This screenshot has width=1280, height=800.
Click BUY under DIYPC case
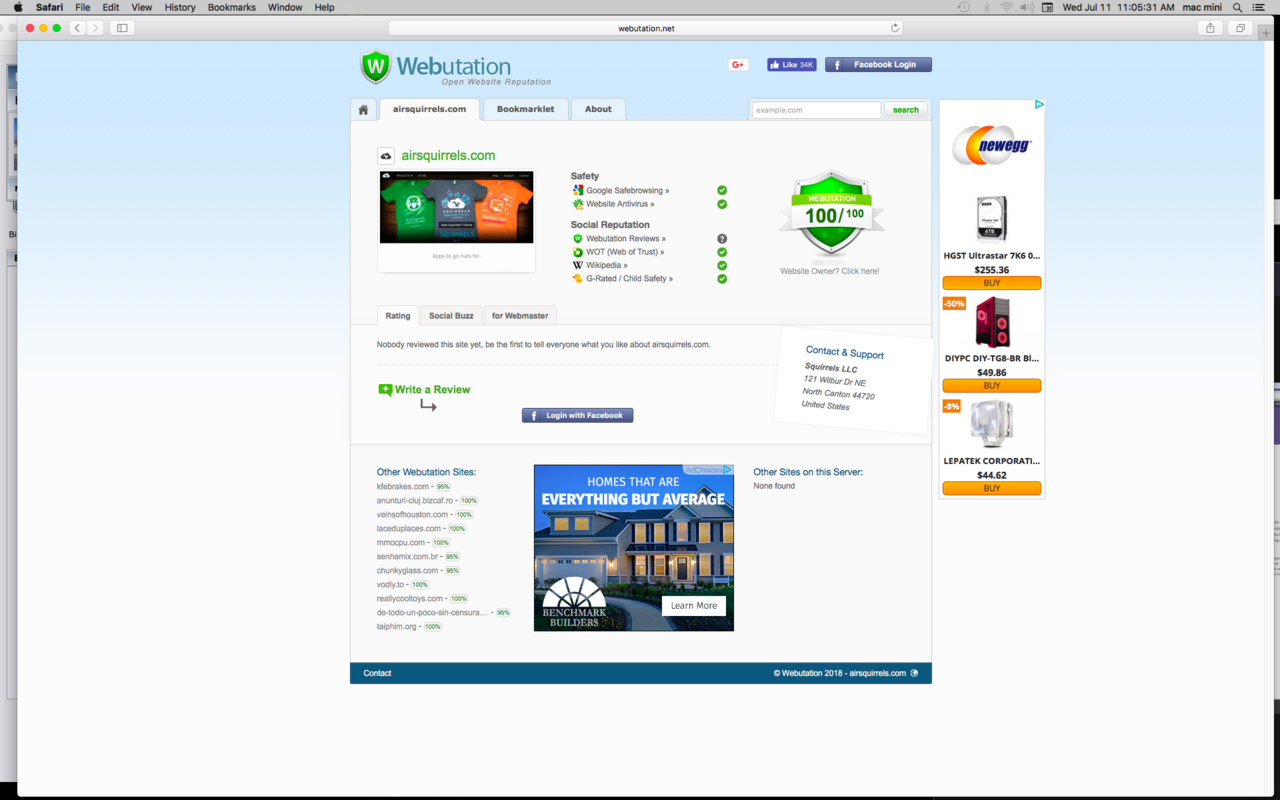point(992,386)
